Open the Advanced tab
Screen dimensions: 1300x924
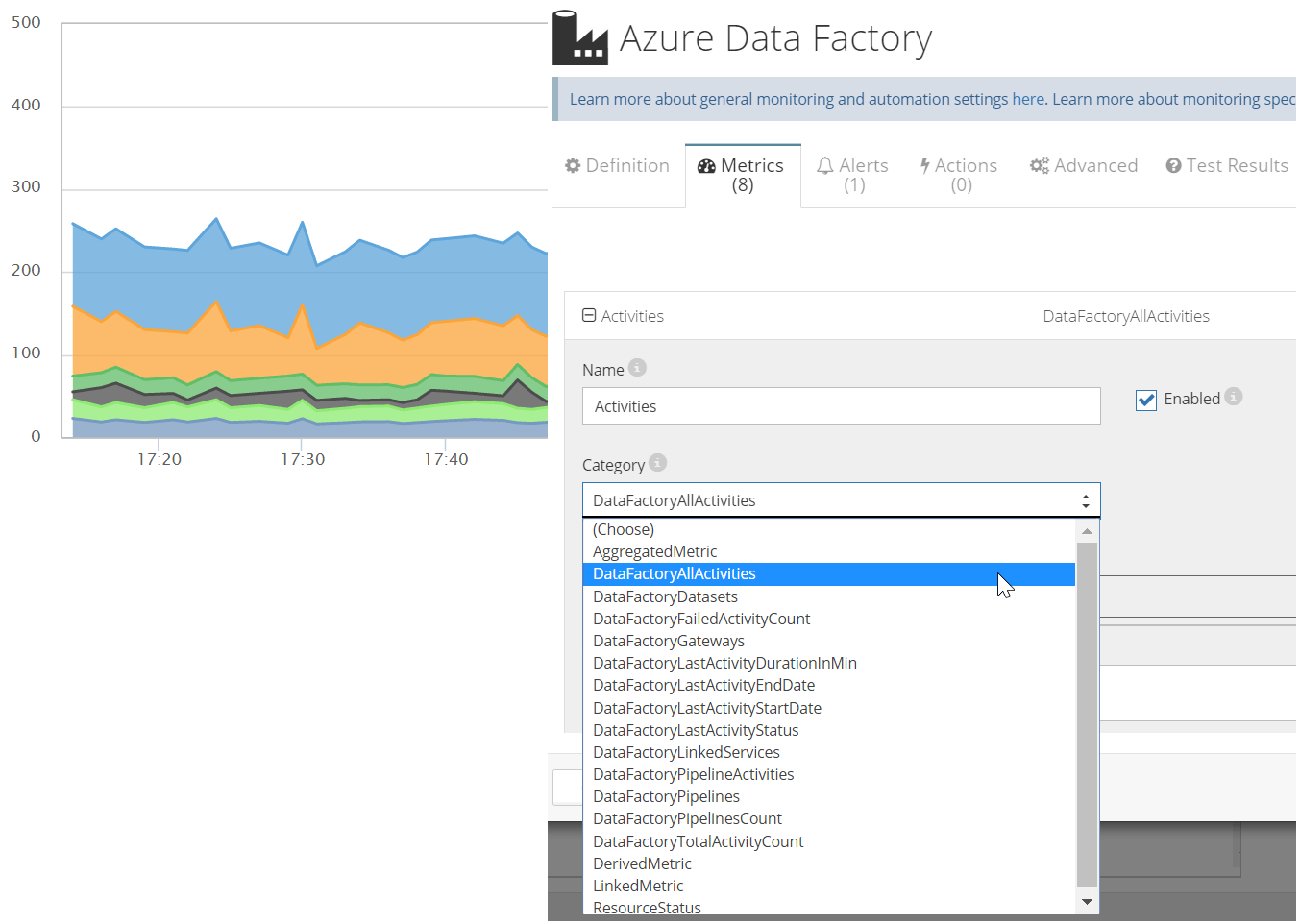[1085, 165]
